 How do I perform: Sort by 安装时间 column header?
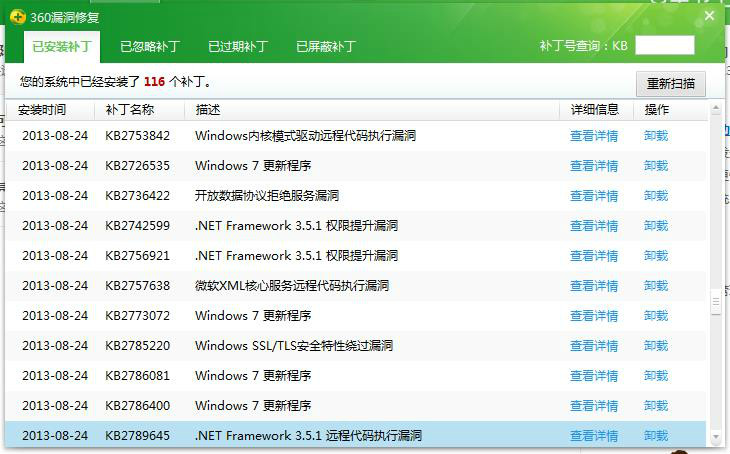(x=42, y=110)
